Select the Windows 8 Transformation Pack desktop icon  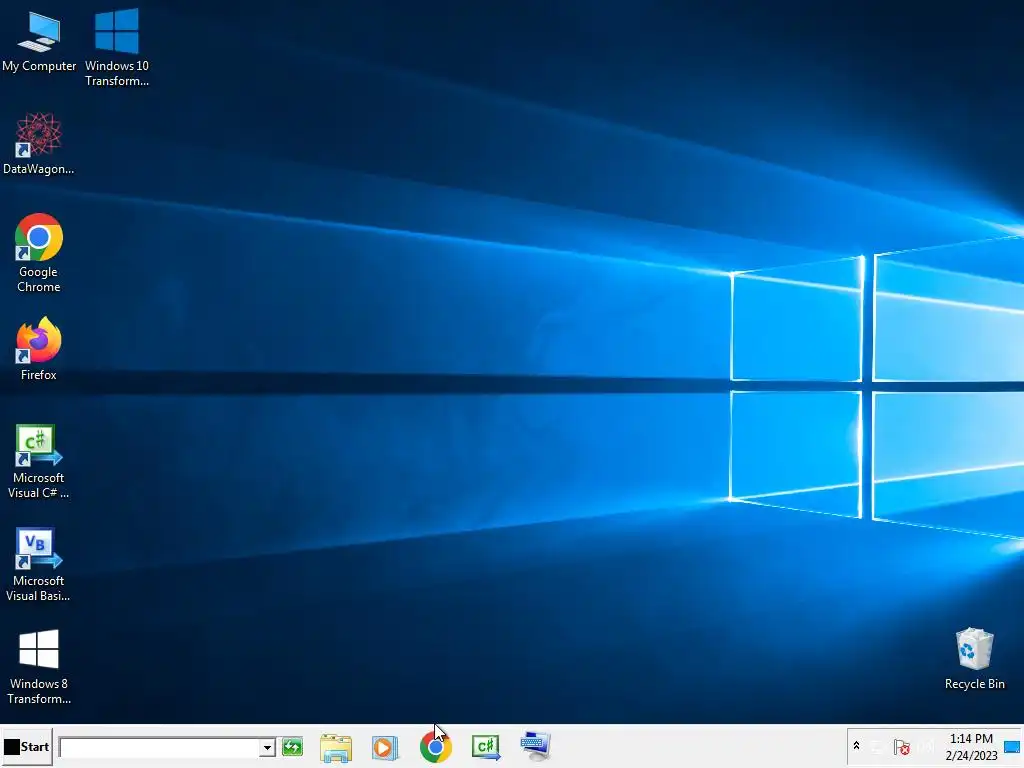pyautogui.click(x=39, y=667)
